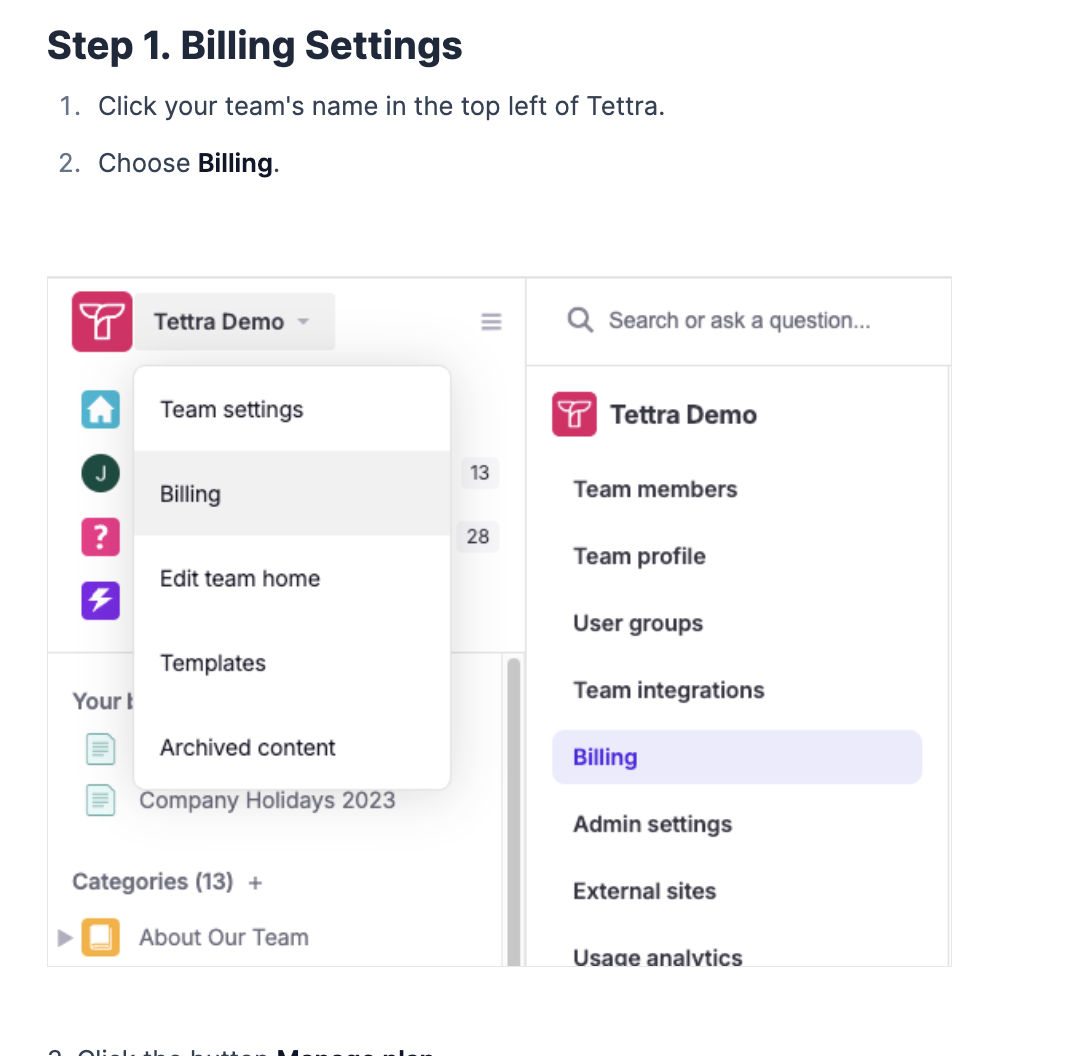
Task: Select Team settings from the dropdown menu
Action: point(292,410)
